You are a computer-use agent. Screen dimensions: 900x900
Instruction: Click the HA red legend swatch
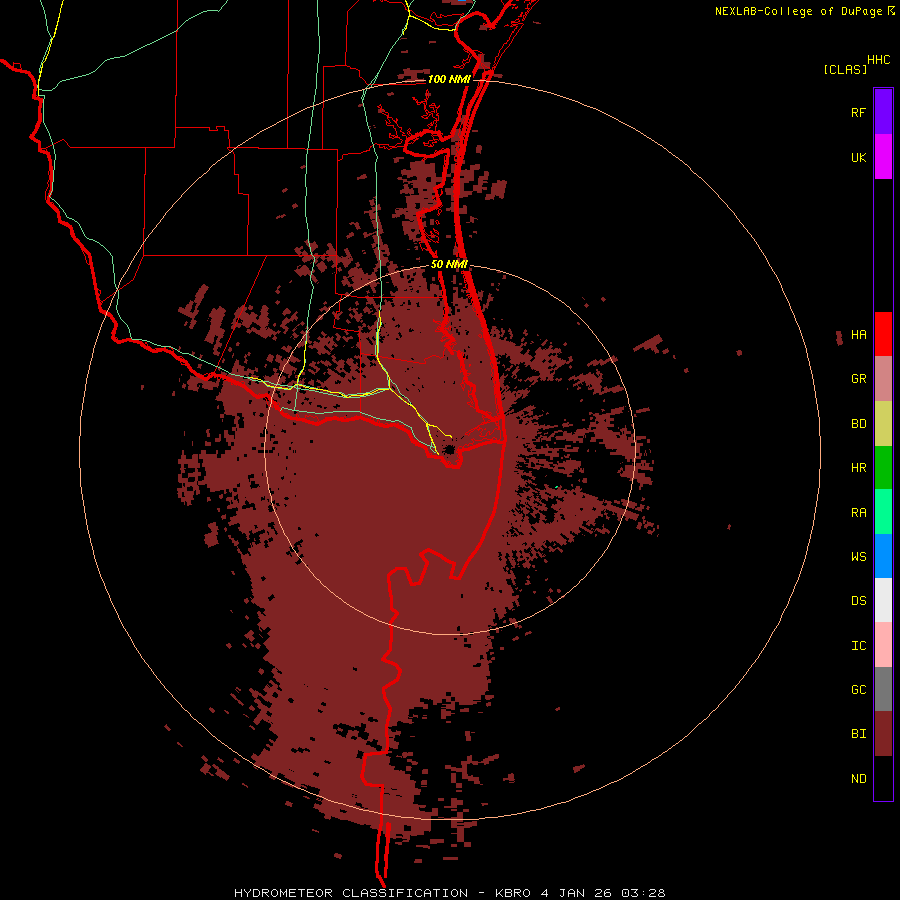tap(883, 334)
